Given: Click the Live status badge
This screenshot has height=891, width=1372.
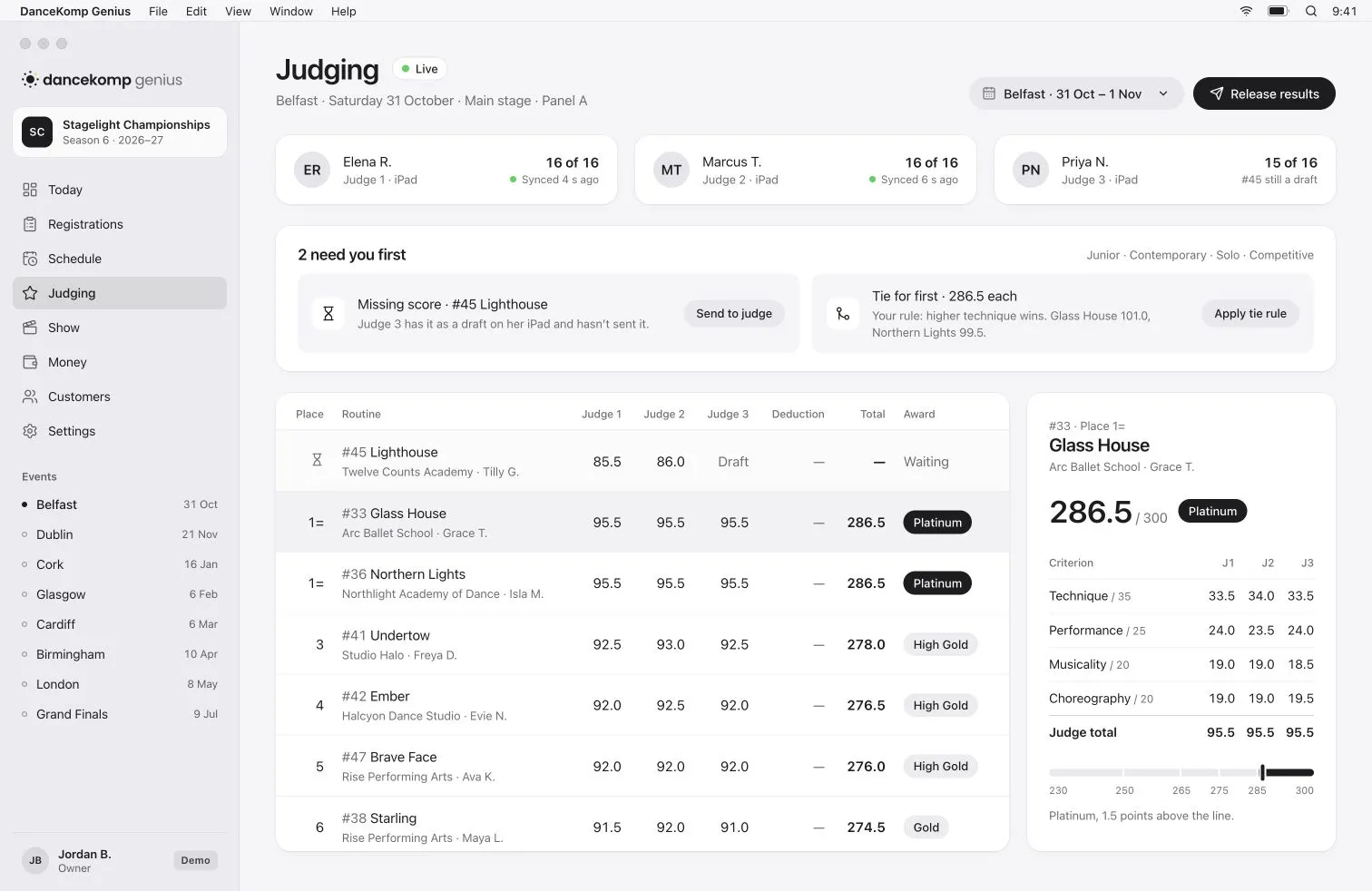Looking at the screenshot, I should coord(419,69).
